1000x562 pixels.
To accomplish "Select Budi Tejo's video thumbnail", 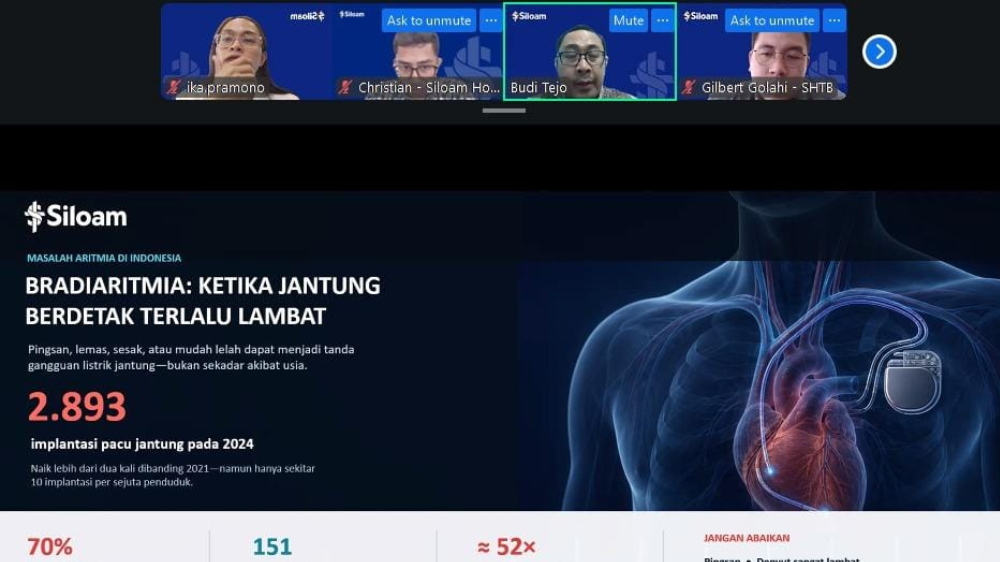I will point(590,52).
